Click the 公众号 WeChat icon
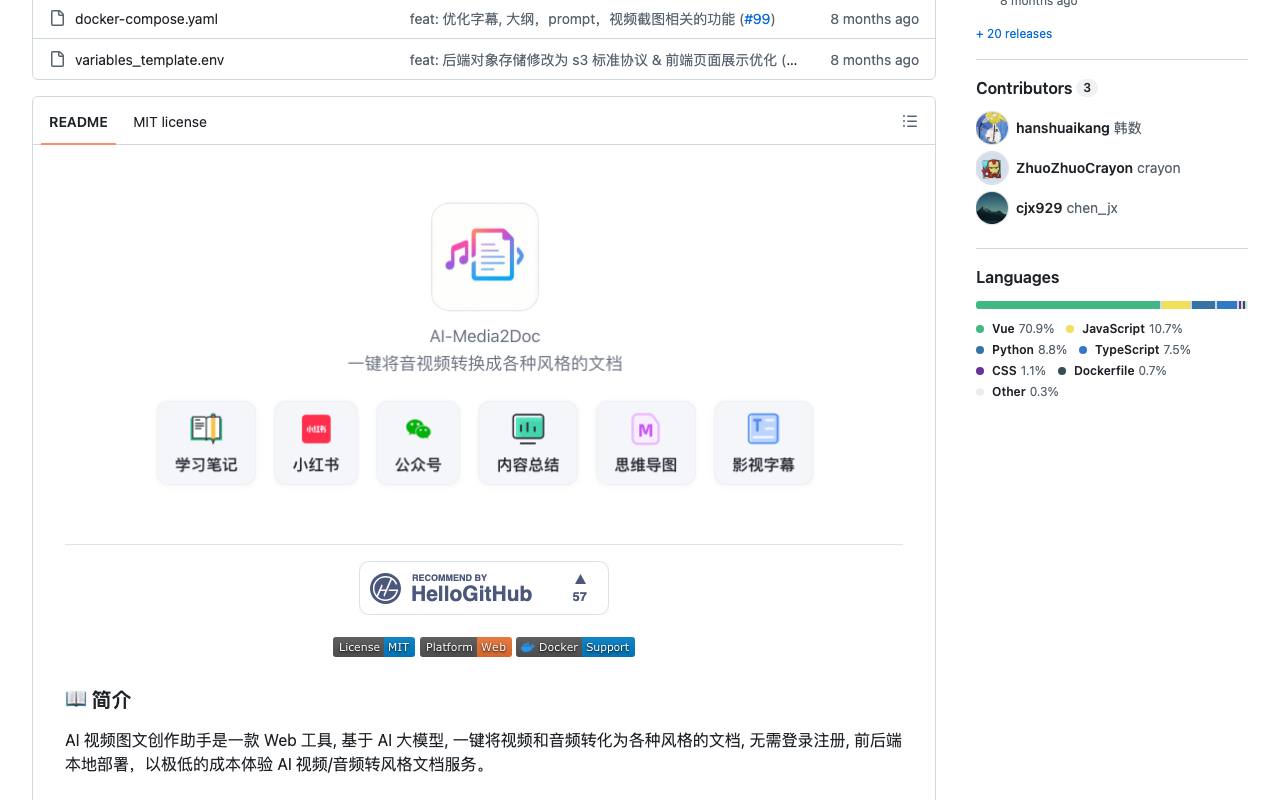The width and height of the screenshot is (1280, 800). (x=418, y=429)
